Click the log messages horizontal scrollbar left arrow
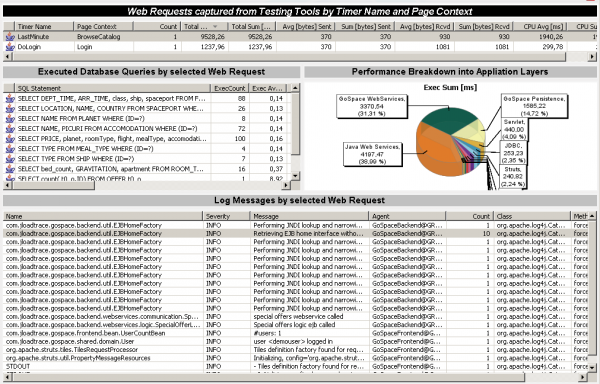The width and height of the screenshot is (600, 384). pyautogui.click(x=7, y=377)
